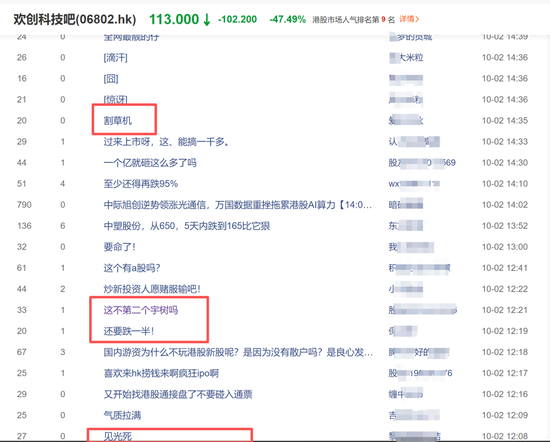Open author profile ending 大米粒
This screenshot has height=442, width=550.
tap(406, 58)
